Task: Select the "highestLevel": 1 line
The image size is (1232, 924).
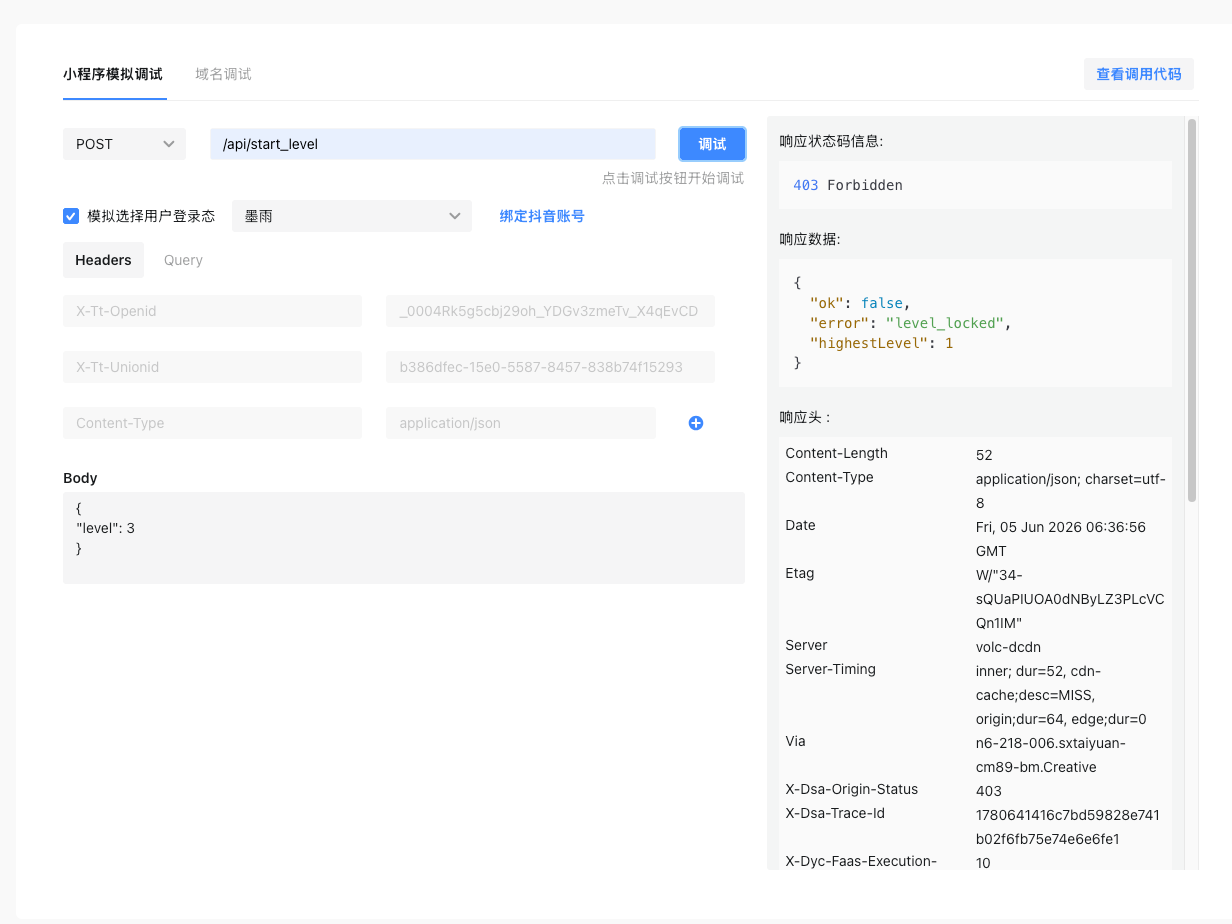Action: (x=881, y=343)
